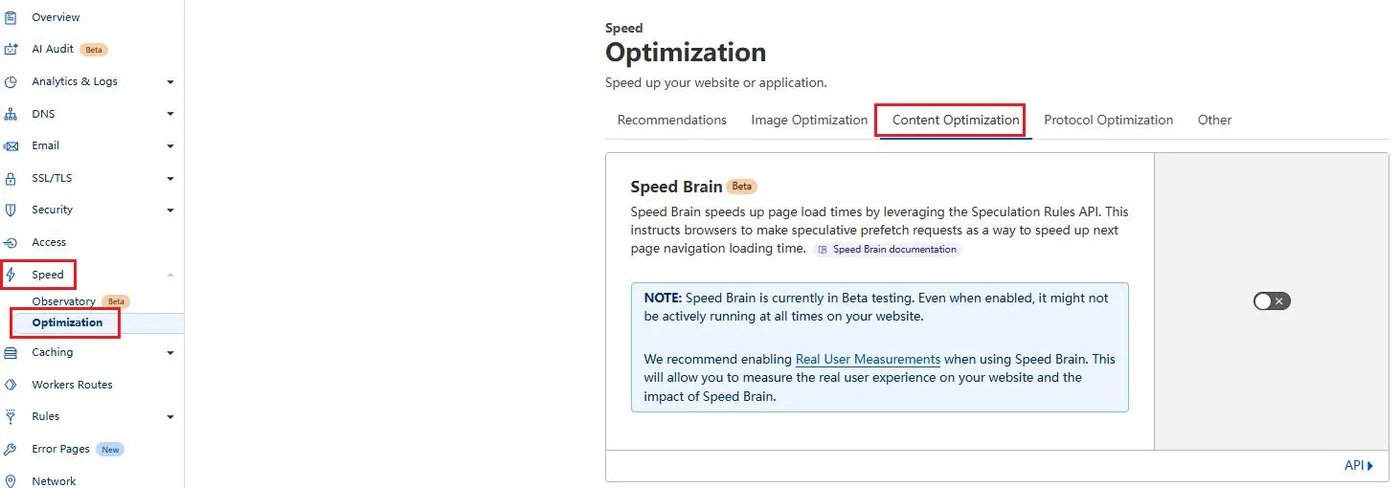
Task: Click the AI Audit robot icon
Action: (10, 49)
